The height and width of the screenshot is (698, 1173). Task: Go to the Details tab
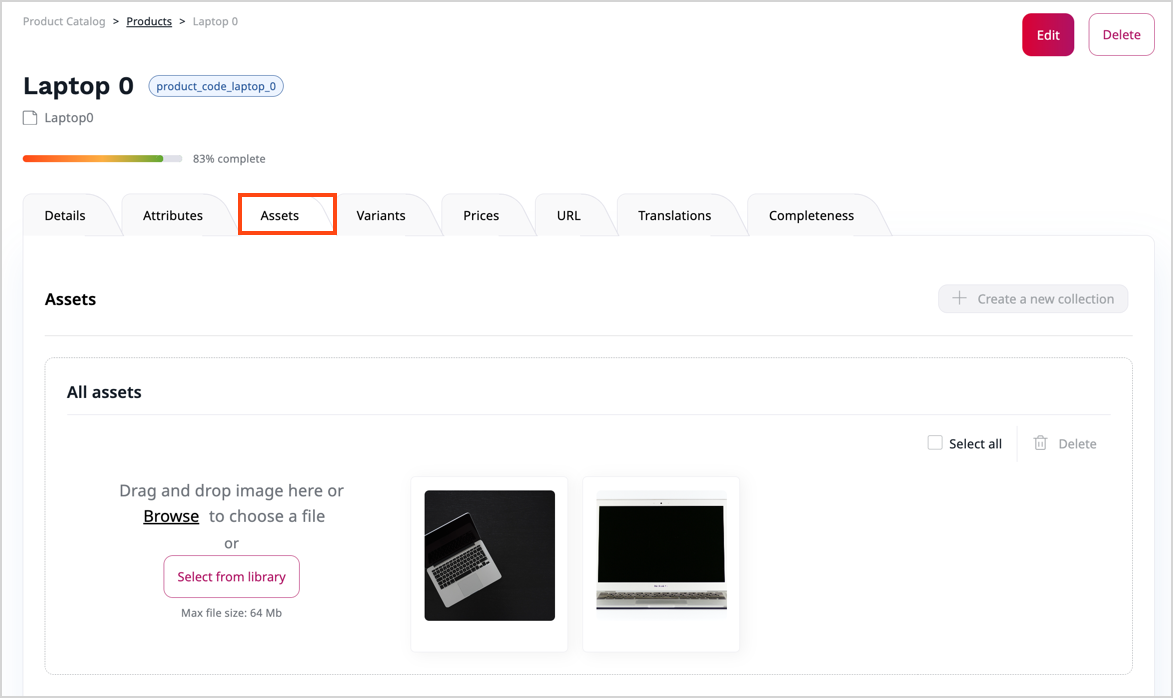click(x=64, y=214)
